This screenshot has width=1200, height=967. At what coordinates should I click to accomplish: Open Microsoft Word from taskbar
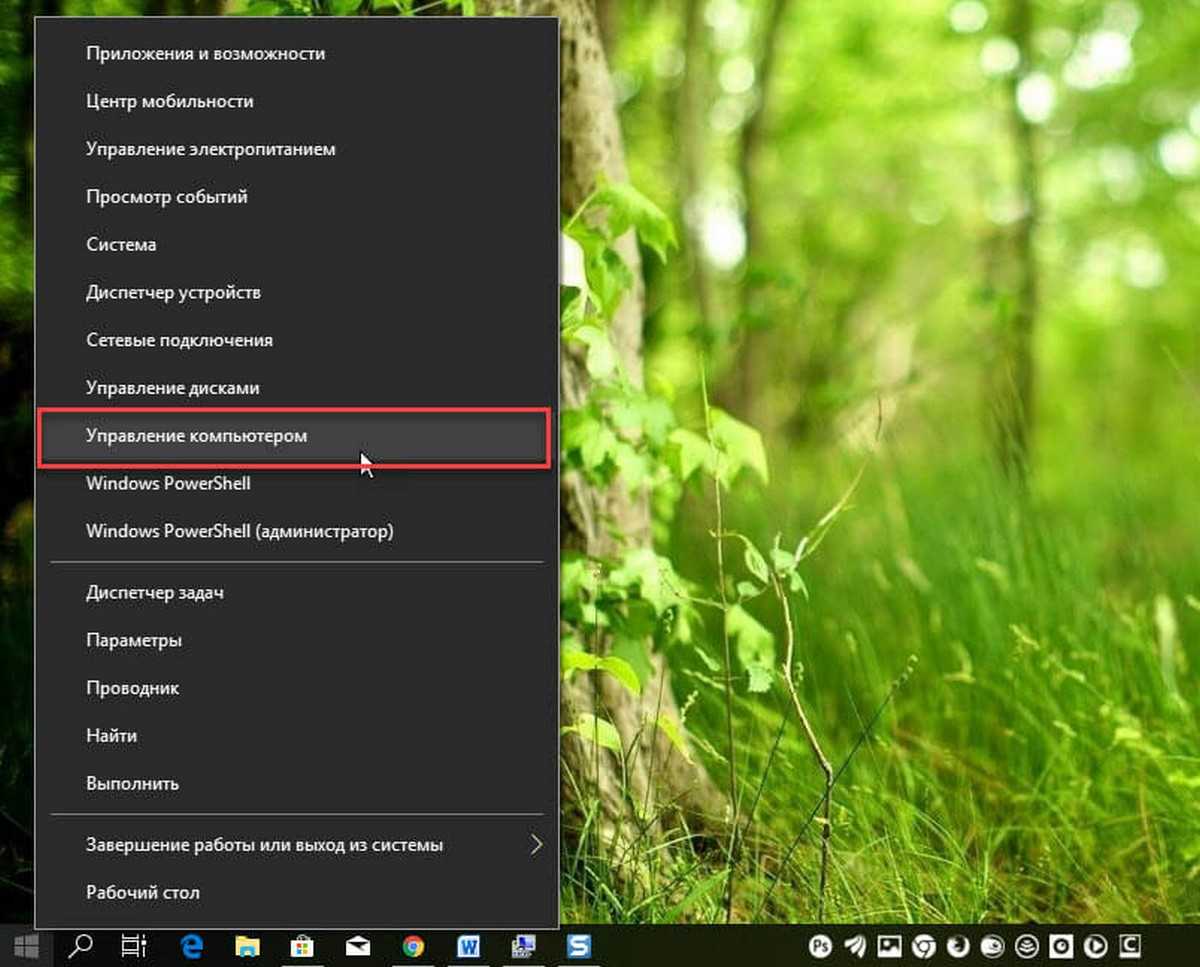[468, 945]
